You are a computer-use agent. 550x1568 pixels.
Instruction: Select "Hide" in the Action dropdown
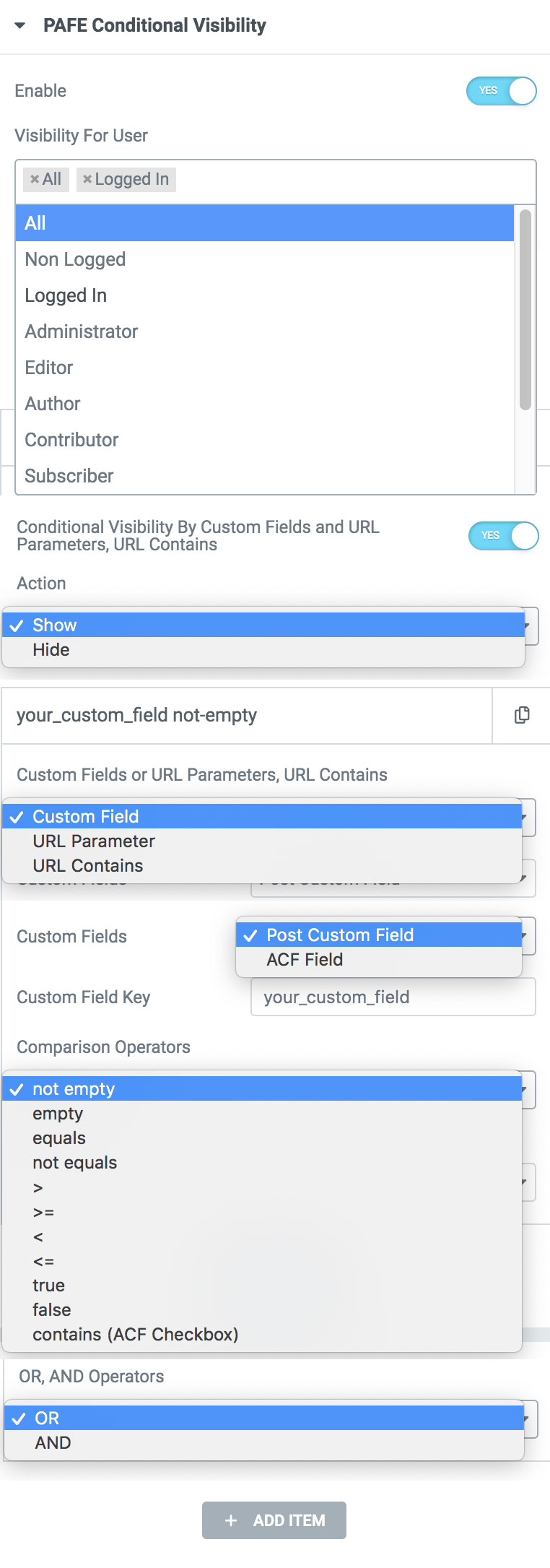click(x=51, y=649)
